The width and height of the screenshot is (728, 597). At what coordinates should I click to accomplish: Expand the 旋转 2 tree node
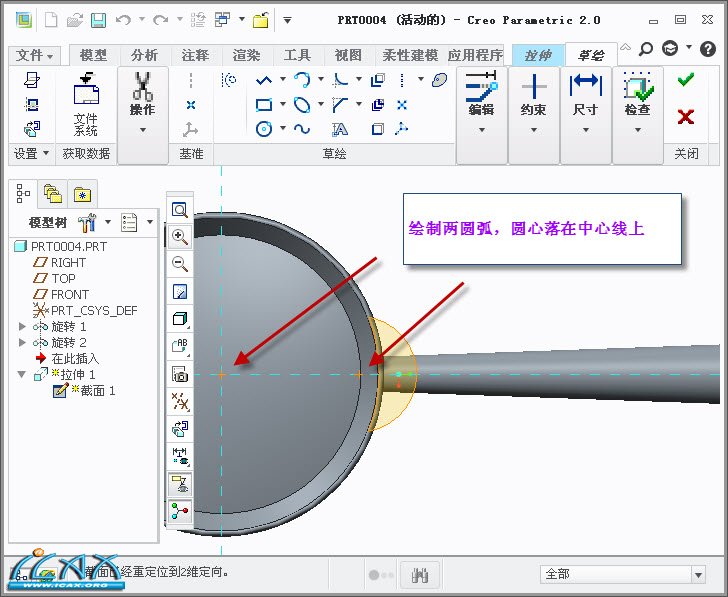(22, 342)
